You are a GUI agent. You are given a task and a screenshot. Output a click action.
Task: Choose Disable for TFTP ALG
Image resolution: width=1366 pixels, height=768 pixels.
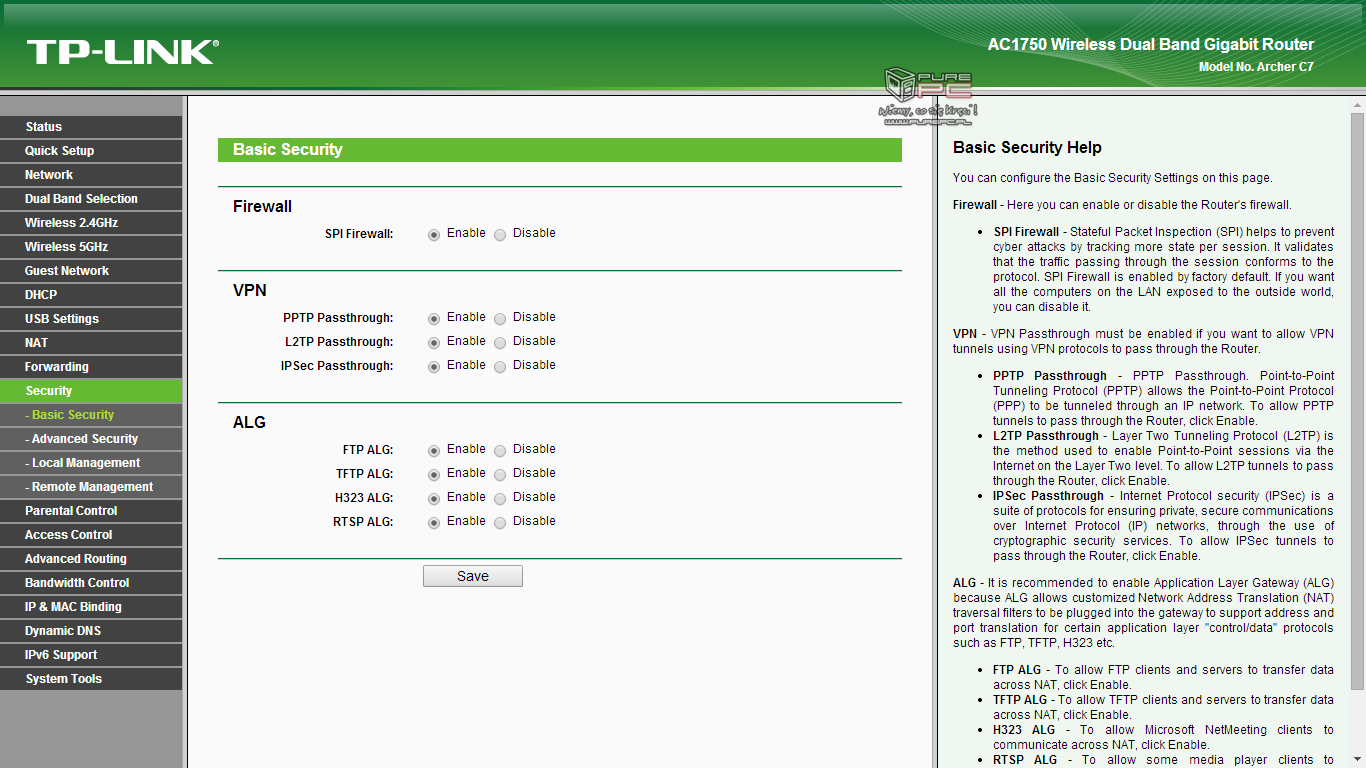point(500,475)
